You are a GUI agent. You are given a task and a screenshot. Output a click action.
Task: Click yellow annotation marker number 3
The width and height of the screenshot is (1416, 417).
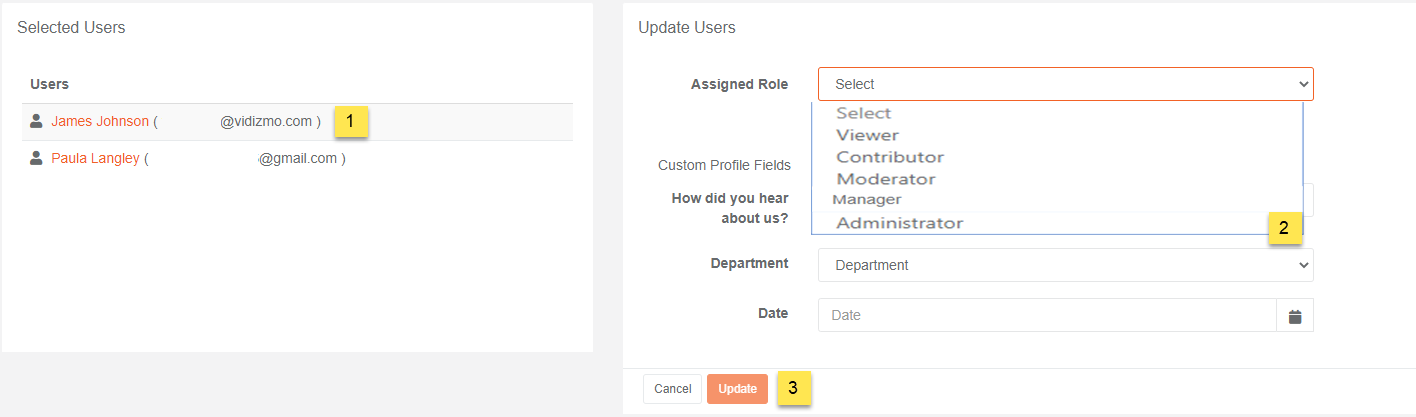pyautogui.click(x=794, y=389)
